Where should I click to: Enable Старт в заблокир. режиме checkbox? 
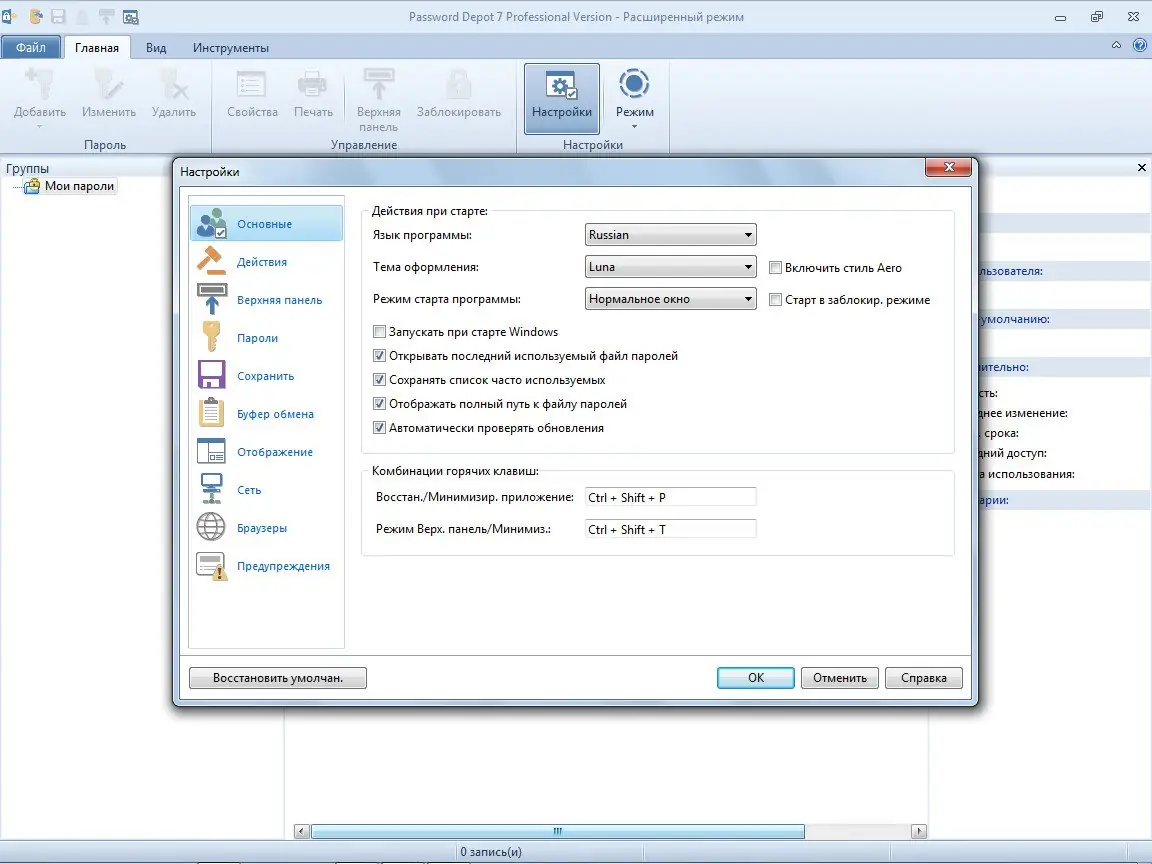(x=775, y=300)
